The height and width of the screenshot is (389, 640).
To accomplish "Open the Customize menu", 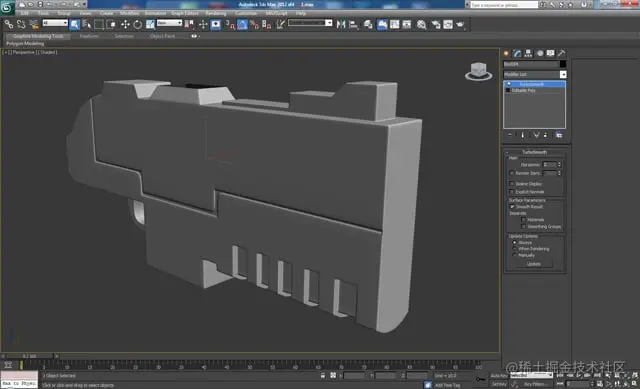I will click(x=246, y=13).
